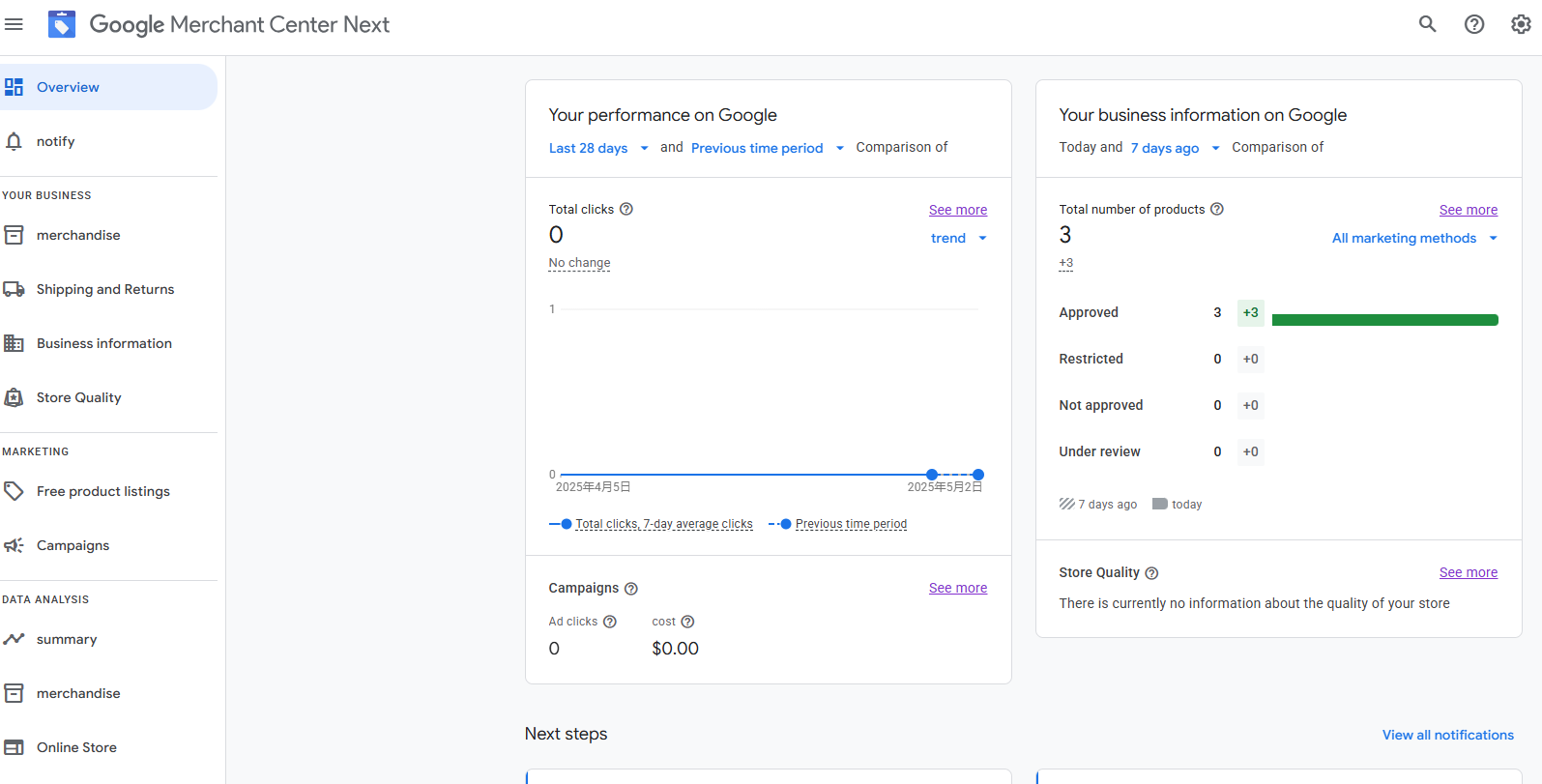1542x784 pixels.
Task: Open help via question mark icon
Action: (x=1474, y=24)
